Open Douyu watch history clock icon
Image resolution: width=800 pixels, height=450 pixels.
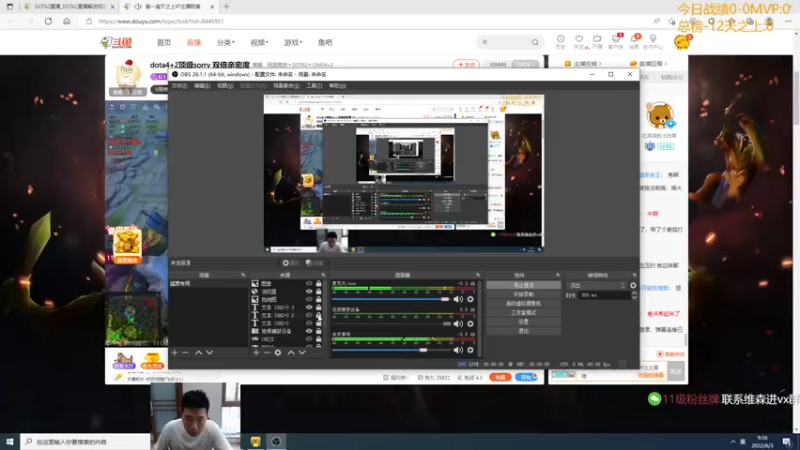tap(561, 39)
